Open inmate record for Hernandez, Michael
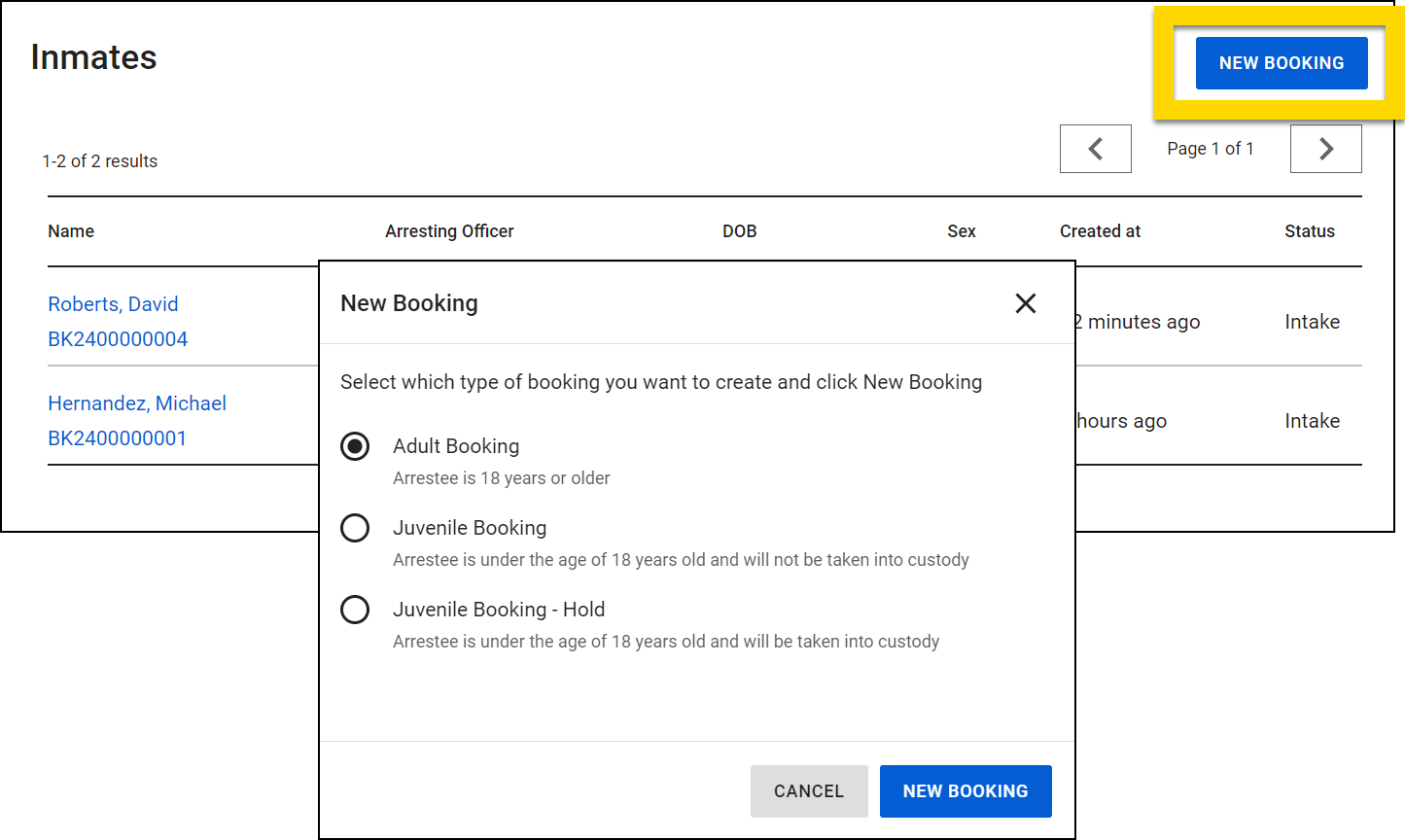 click(x=137, y=403)
